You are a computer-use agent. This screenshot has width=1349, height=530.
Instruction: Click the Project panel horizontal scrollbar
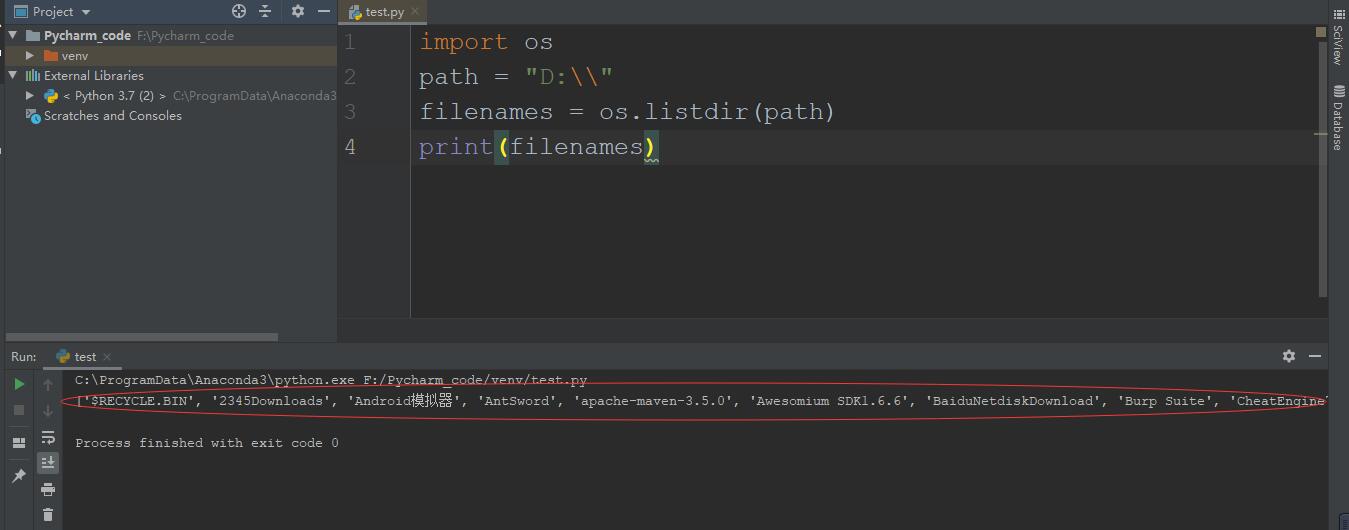pyautogui.click(x=142, y=337)
